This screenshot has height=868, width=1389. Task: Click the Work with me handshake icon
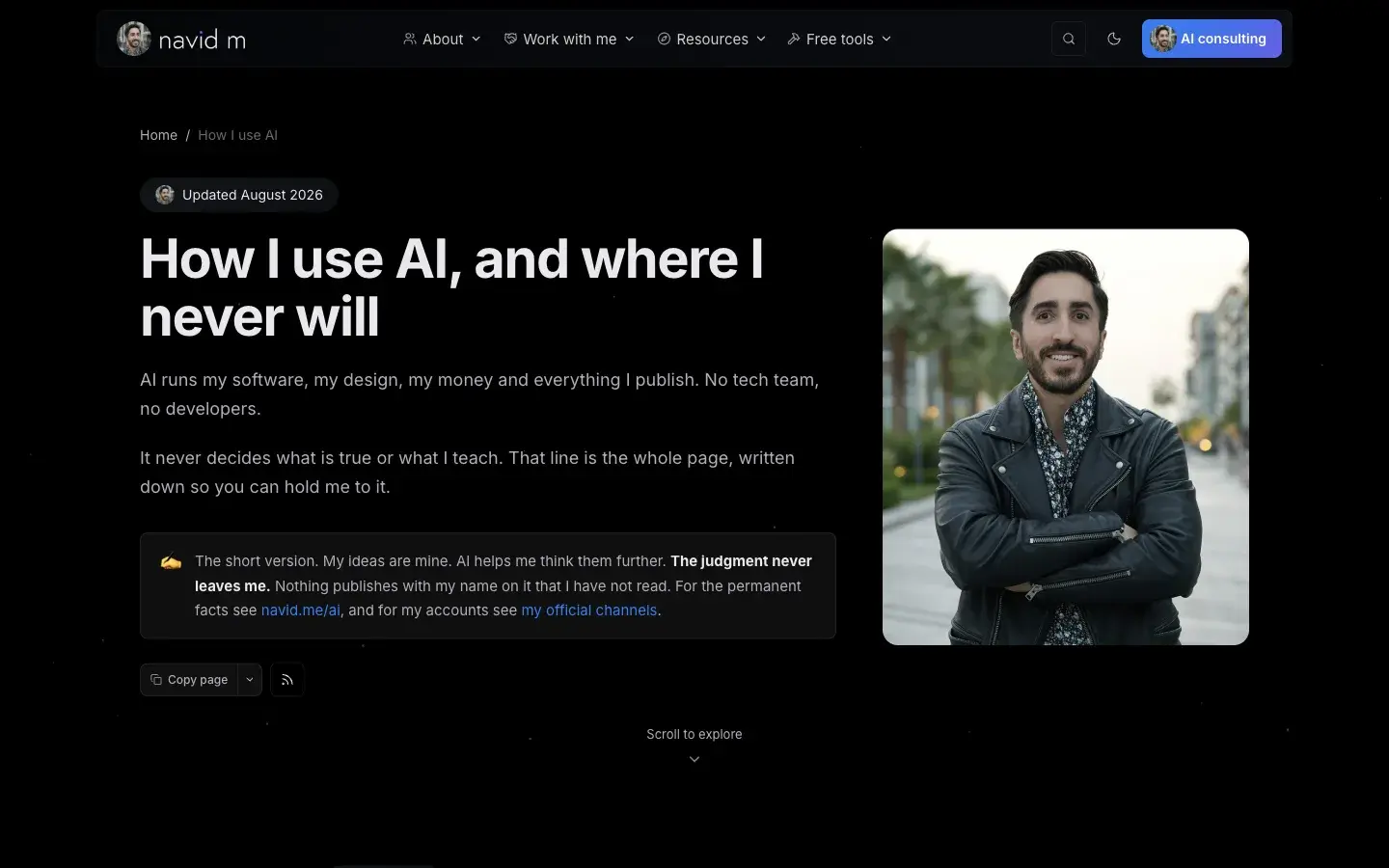[x=510, y=39]
